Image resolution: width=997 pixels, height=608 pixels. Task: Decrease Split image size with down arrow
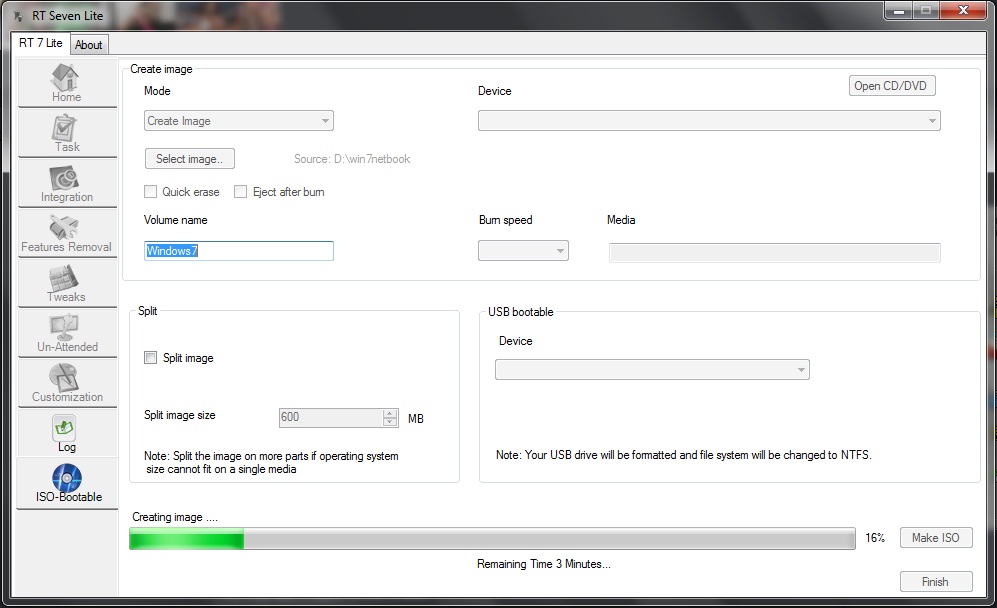tap(390, 422)
